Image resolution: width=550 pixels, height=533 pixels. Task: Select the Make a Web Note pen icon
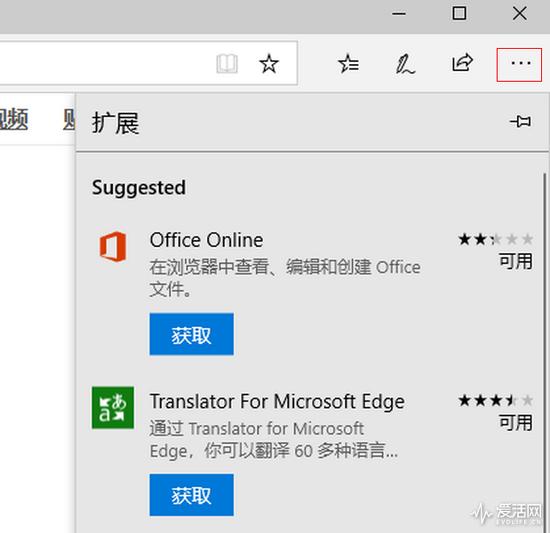point(405,64)
